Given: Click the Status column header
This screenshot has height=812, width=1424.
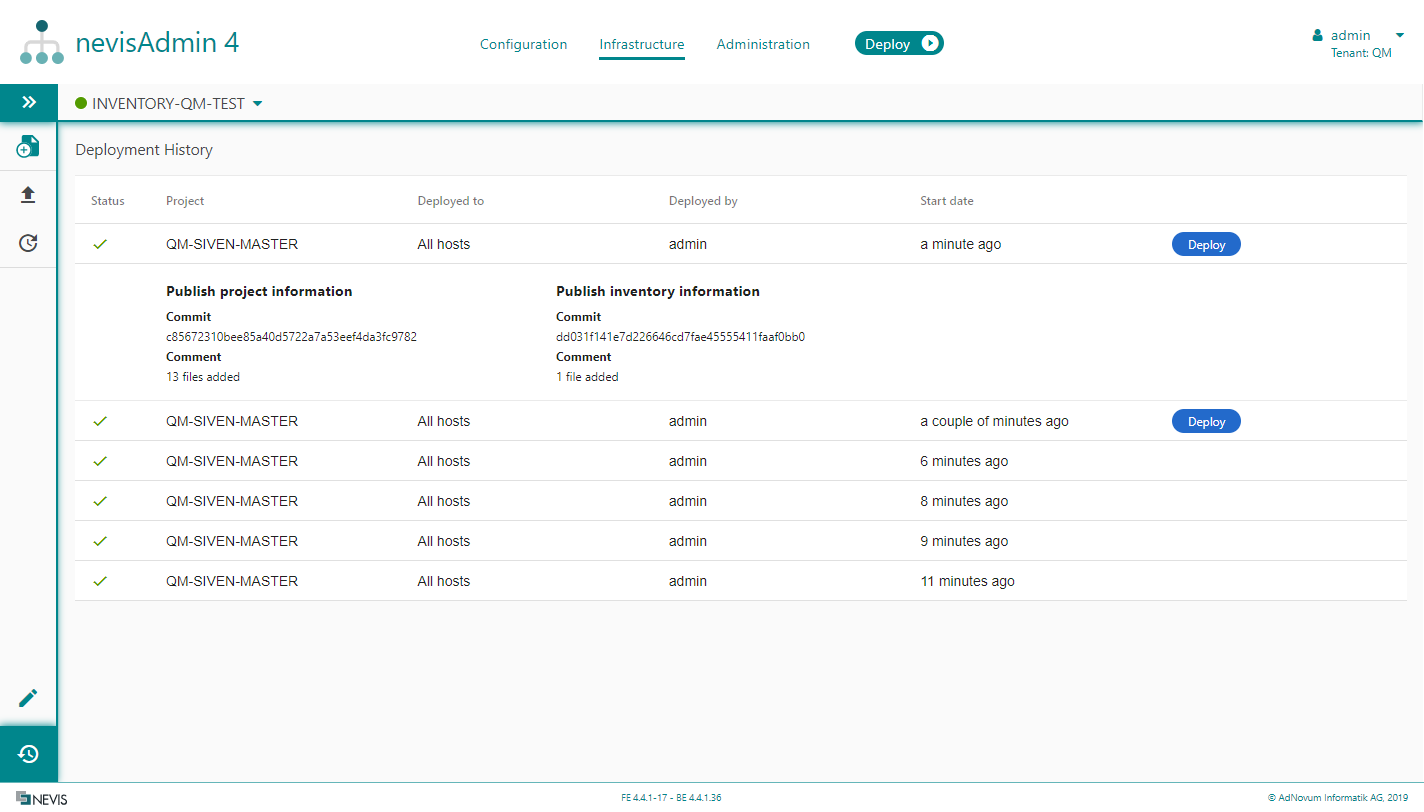Looking at the screenshot, I should (108, 201).
